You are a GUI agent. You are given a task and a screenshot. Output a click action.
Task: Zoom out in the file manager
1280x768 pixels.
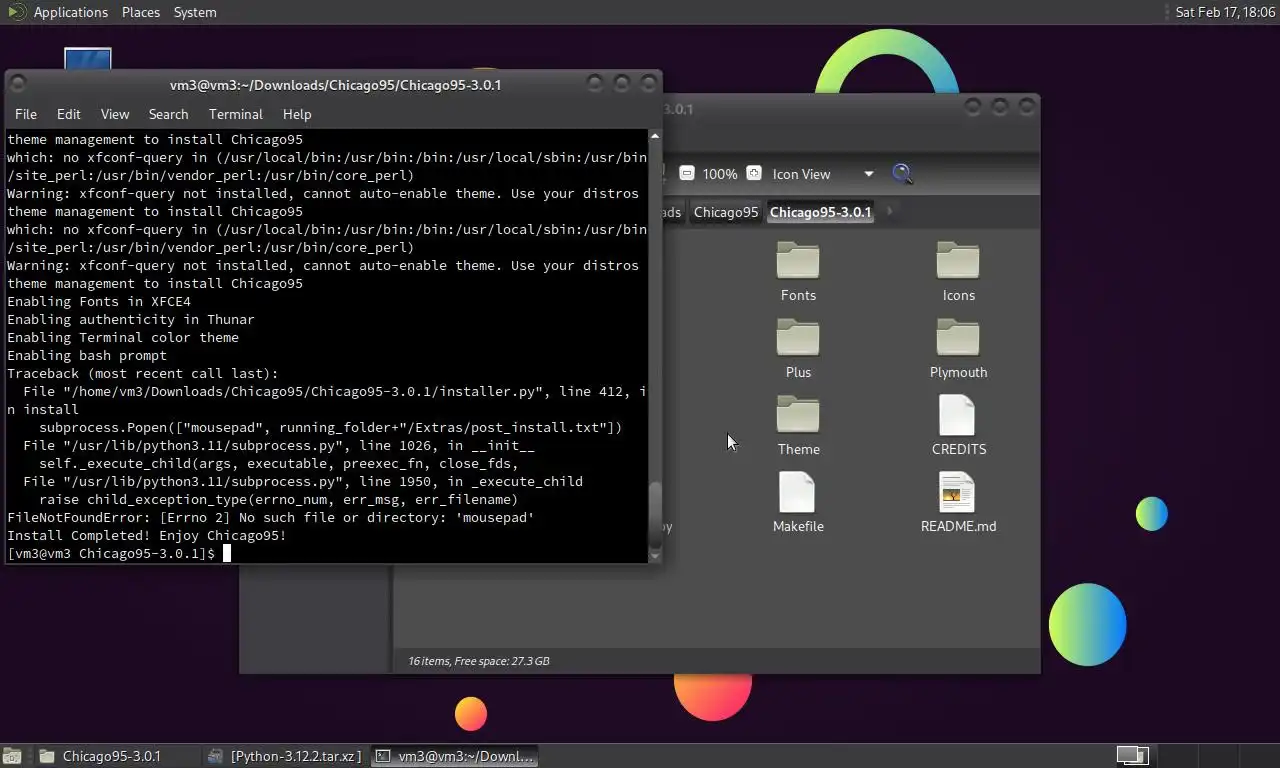click(x=687, y=173)
